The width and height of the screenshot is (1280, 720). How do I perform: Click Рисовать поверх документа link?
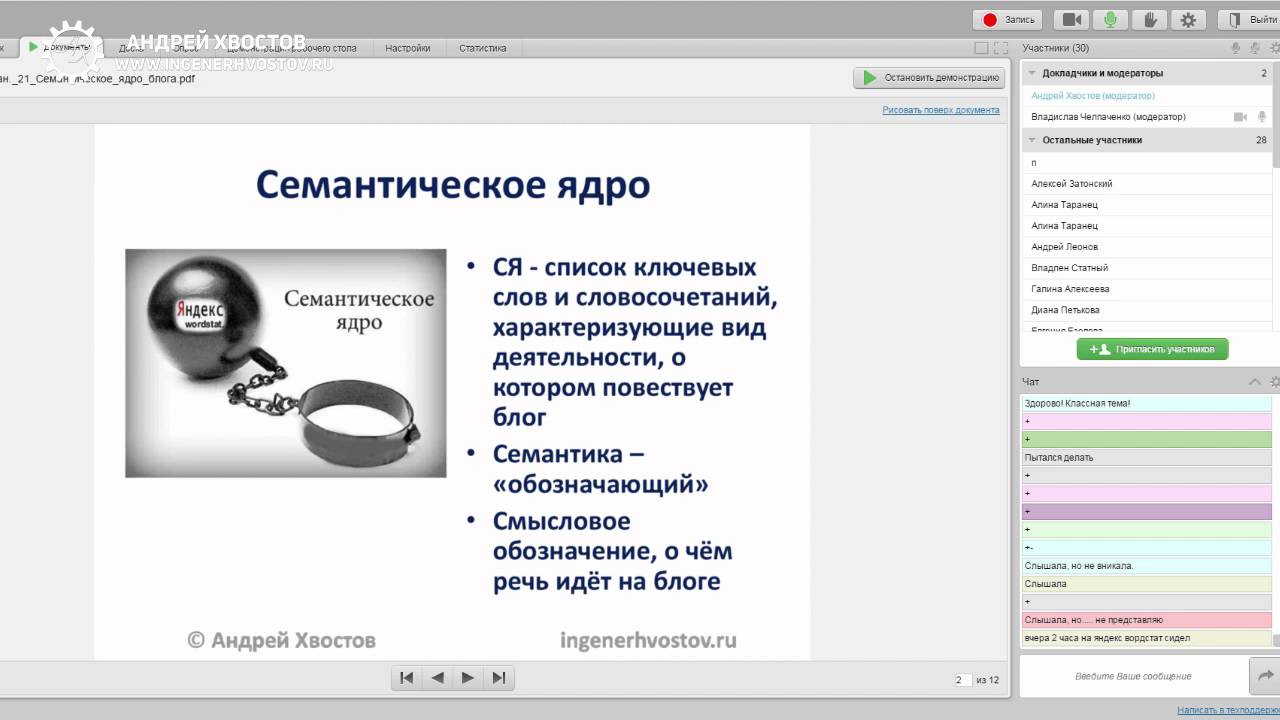click(x=940, y=110)
